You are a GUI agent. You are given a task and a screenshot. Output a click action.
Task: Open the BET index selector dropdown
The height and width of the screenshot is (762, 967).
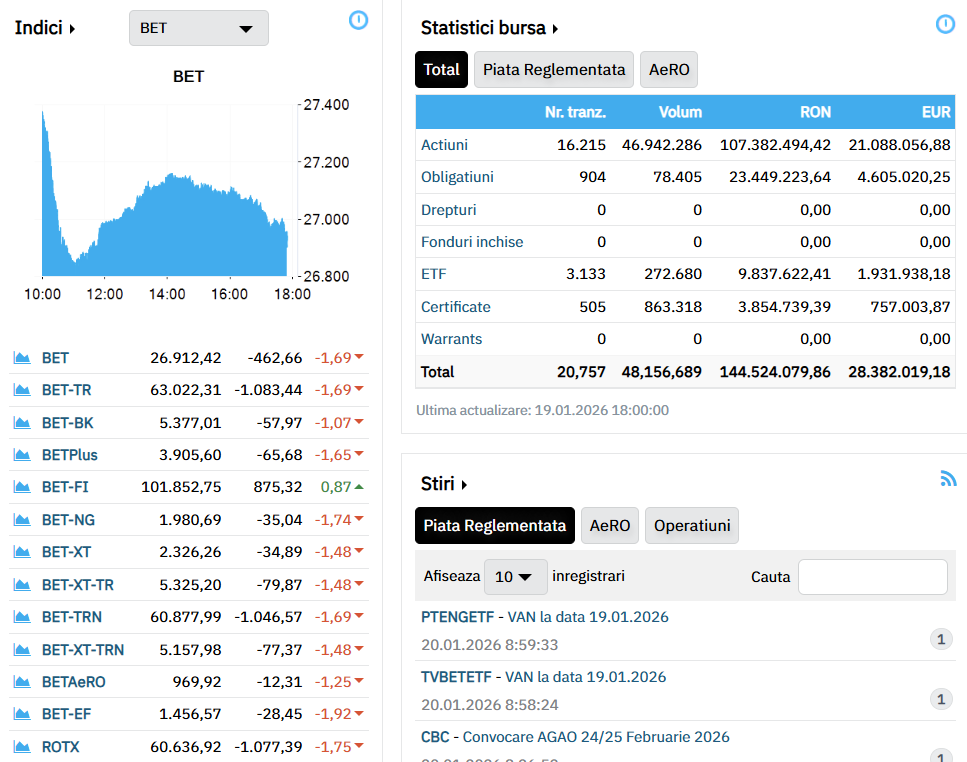[198, 28]
